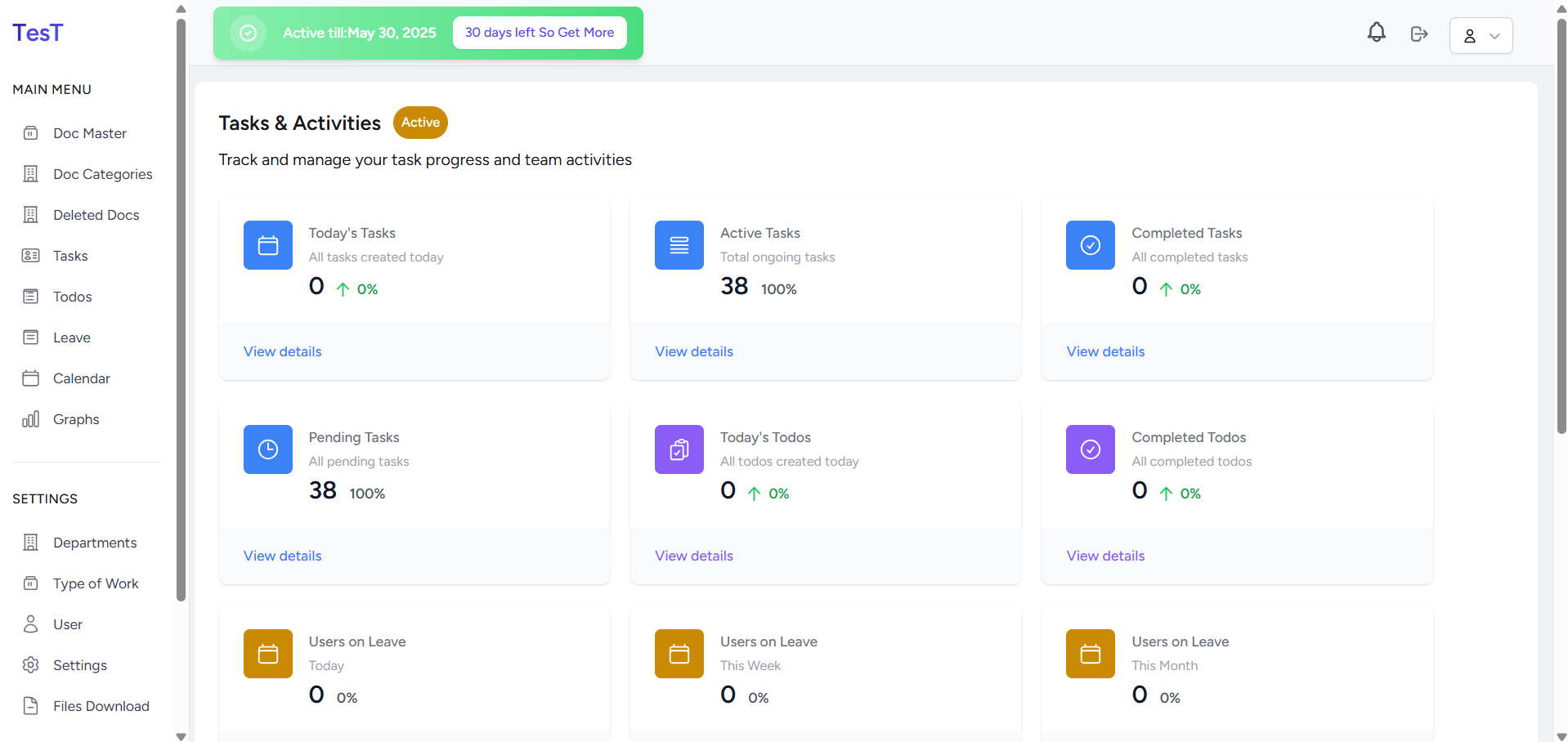The image size is (1568, 742).
Task: Open Files Download in settings menu
Action: pyautogui.click(x=101, y=706)
